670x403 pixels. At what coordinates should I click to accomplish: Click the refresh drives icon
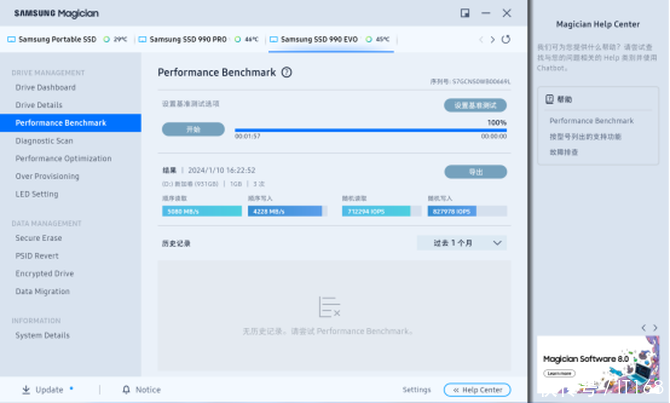(x=506, y=39)
